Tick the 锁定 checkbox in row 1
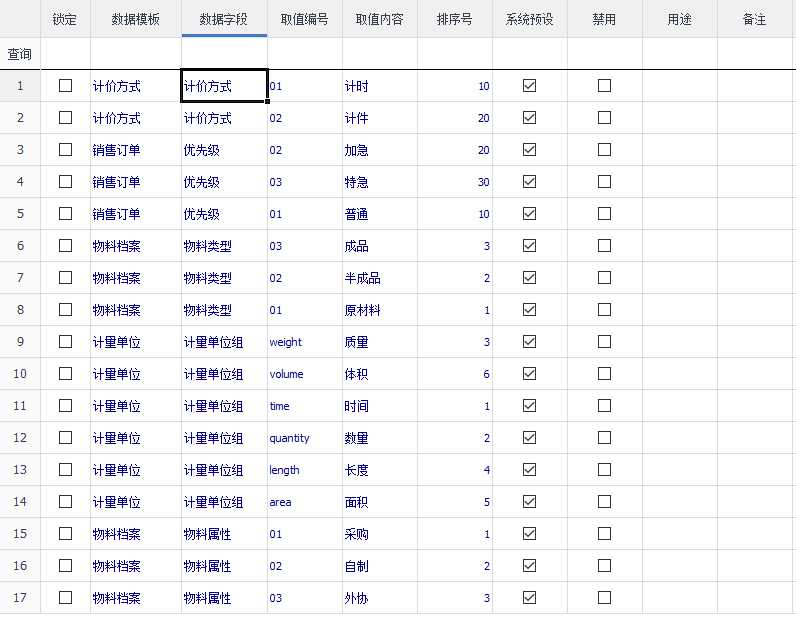This screenshot has width=796, height=617. point(65,85)
